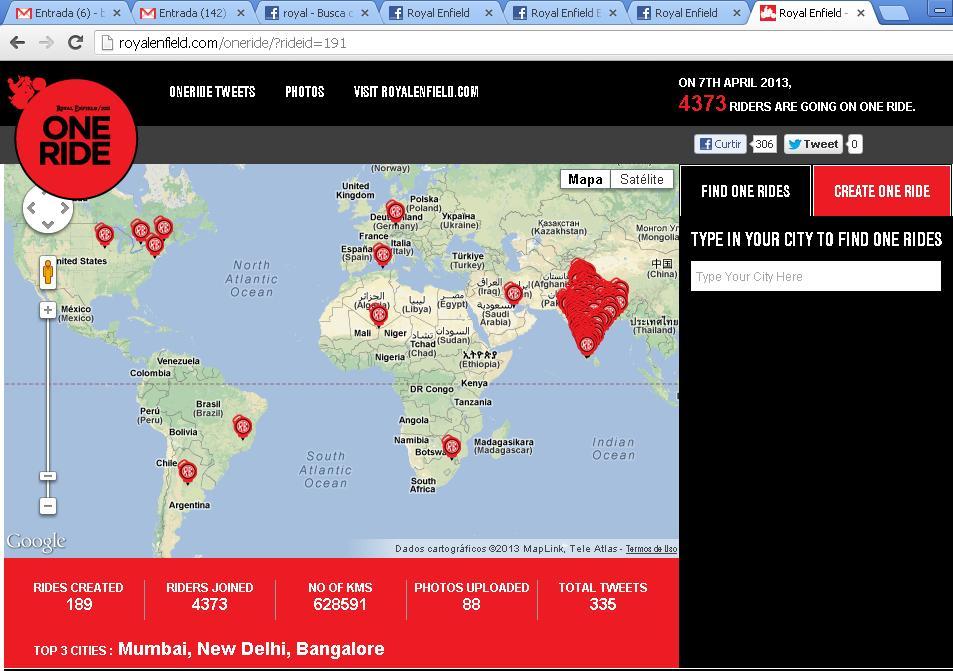Follow the Visit RoyalEnfield.com link
Viewport: 953px width, 671px height.
(416, 92)
